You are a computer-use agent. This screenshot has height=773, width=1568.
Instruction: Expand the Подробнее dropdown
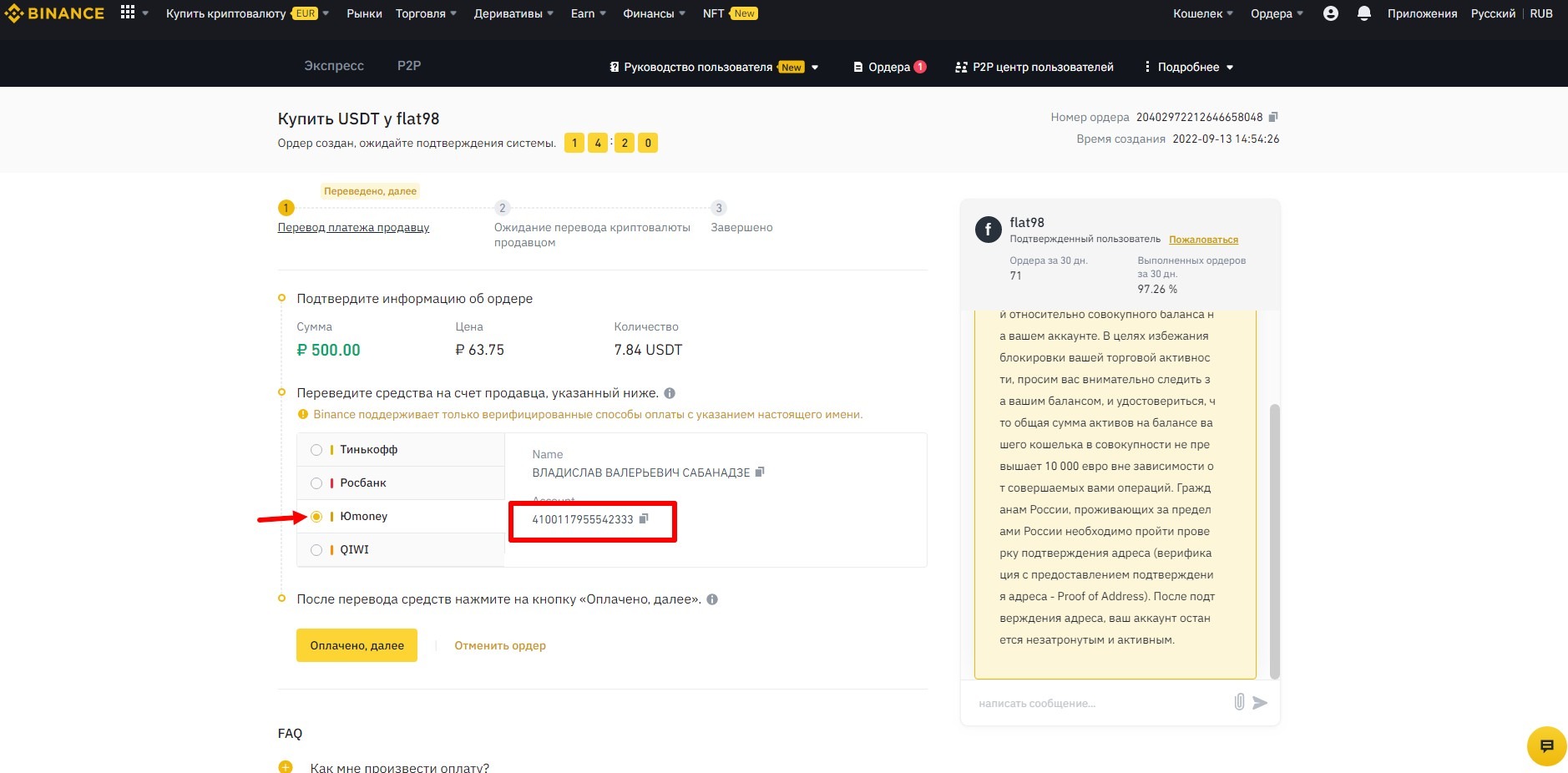click(x=1189, y=67)
